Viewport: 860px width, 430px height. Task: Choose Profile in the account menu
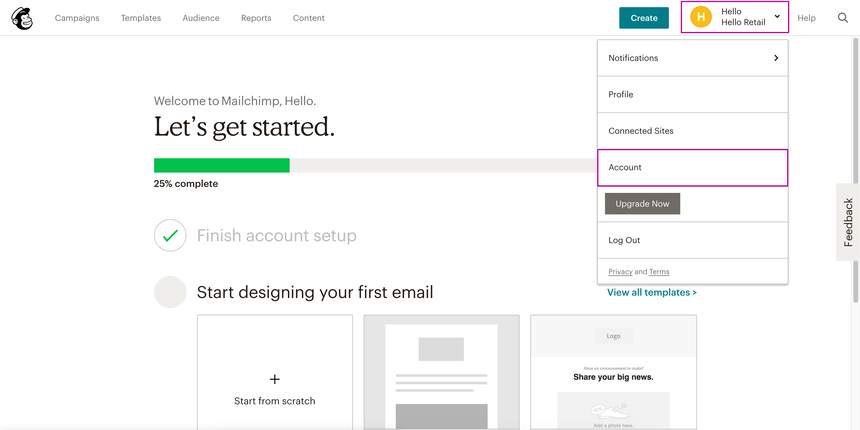(621, 95)
